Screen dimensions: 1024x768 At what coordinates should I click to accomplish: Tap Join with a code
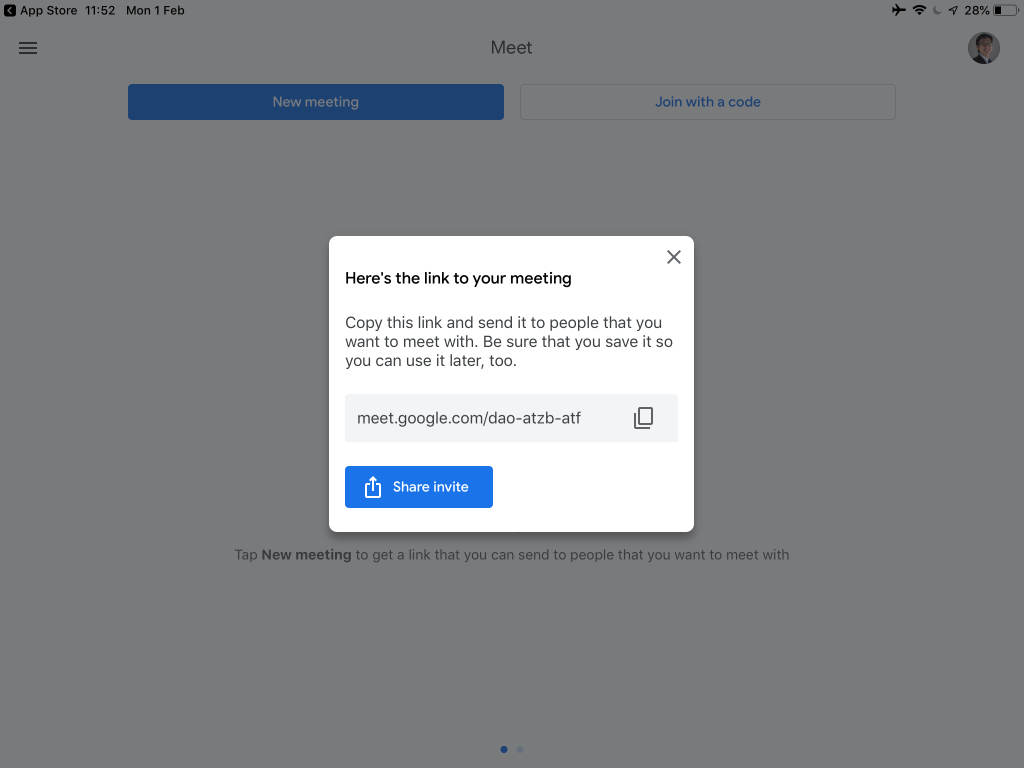pyautogui.click(x=707, y=101)
